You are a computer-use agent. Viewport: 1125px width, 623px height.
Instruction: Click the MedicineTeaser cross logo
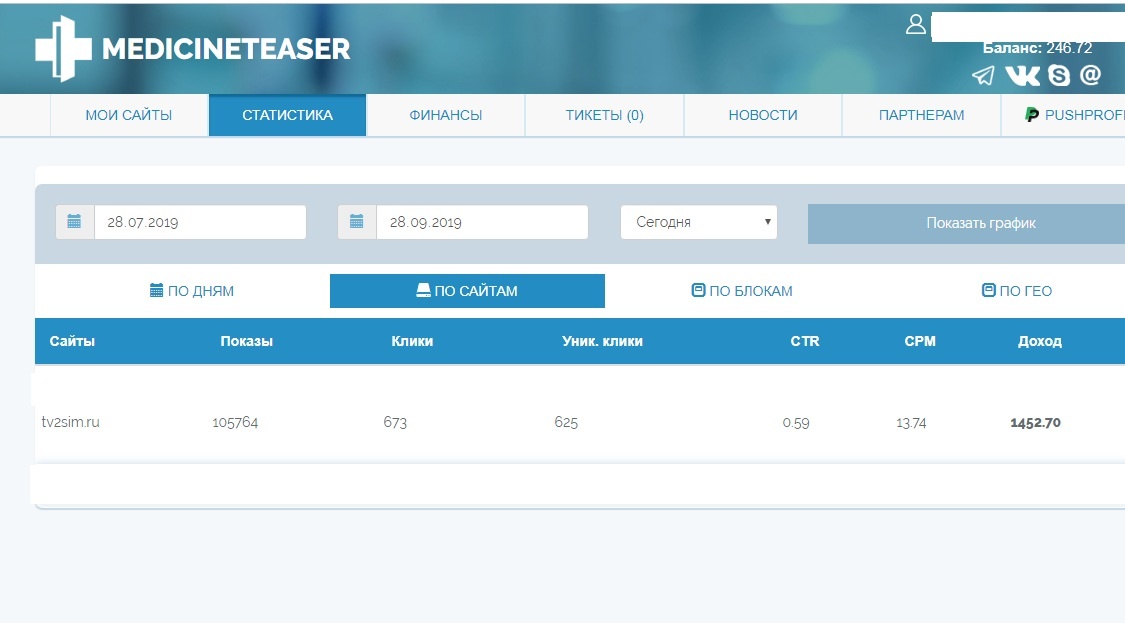(63, 49)
